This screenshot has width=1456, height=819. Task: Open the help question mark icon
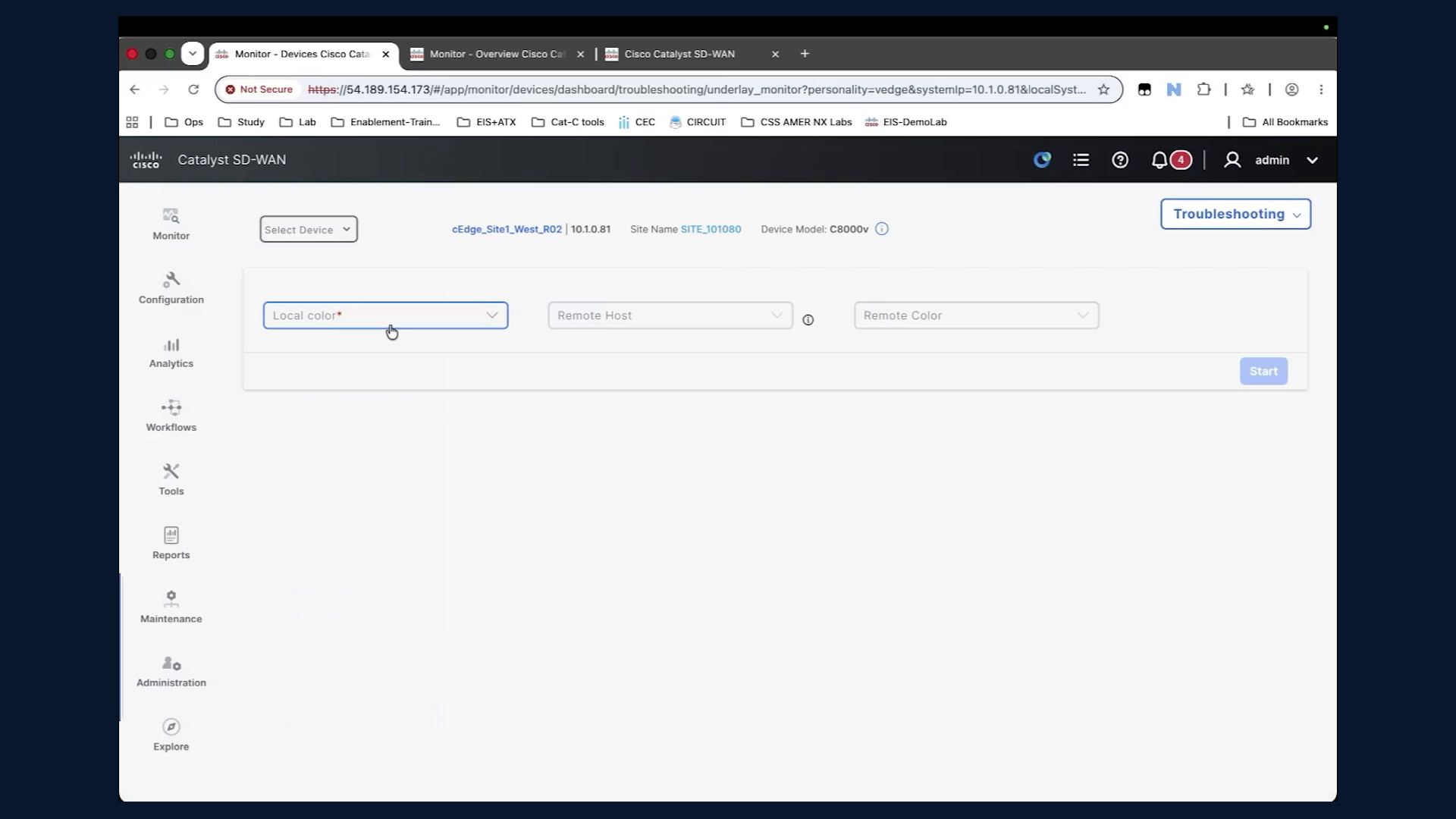(x=1120, y=160)
